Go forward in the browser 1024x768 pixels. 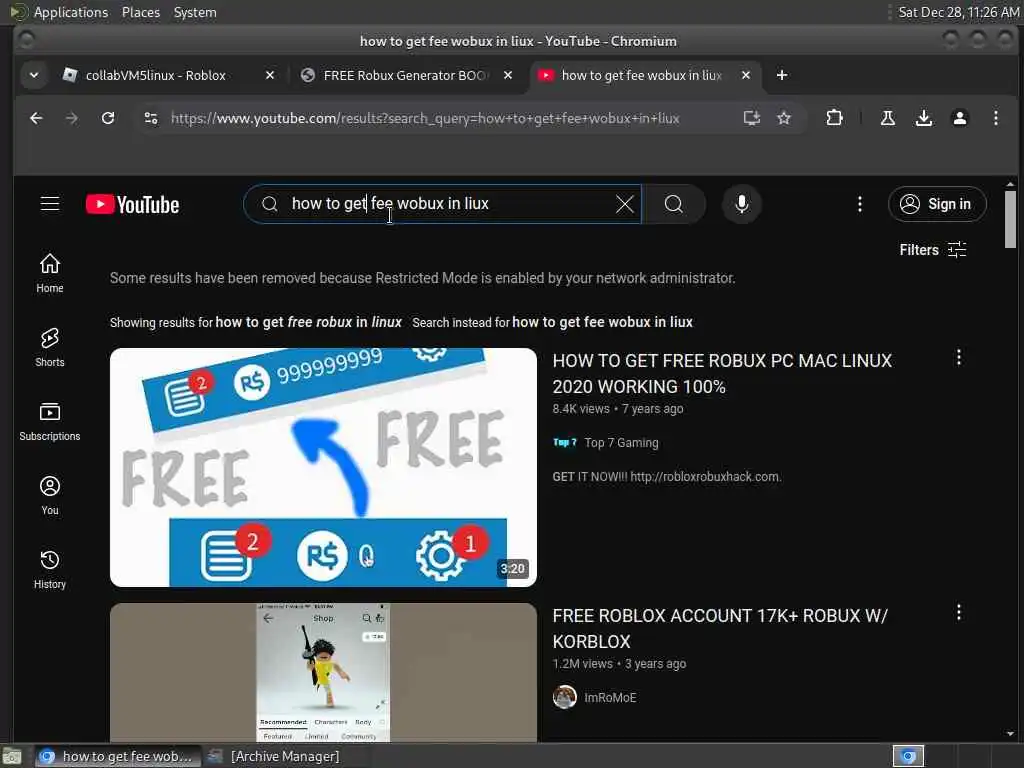tap(72, 118)
